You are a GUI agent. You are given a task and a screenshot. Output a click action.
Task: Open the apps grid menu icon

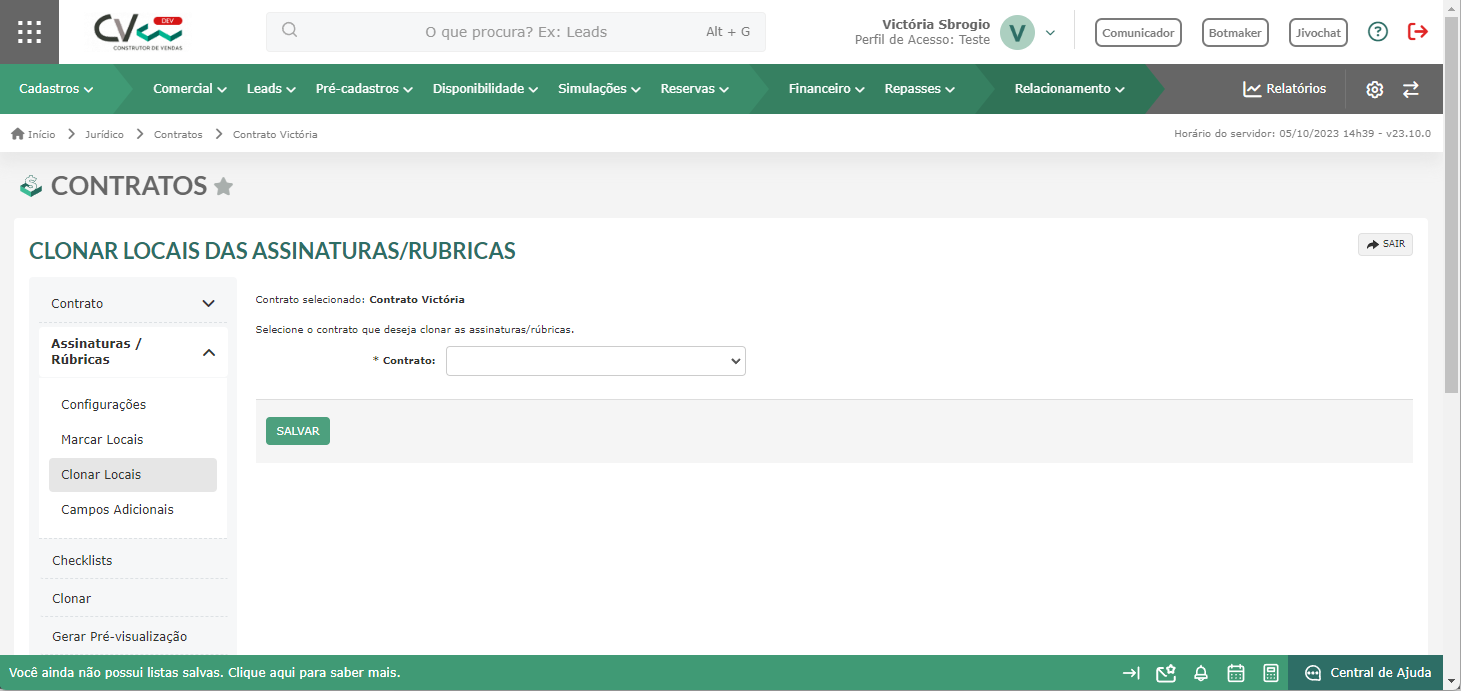pos(29,32)
